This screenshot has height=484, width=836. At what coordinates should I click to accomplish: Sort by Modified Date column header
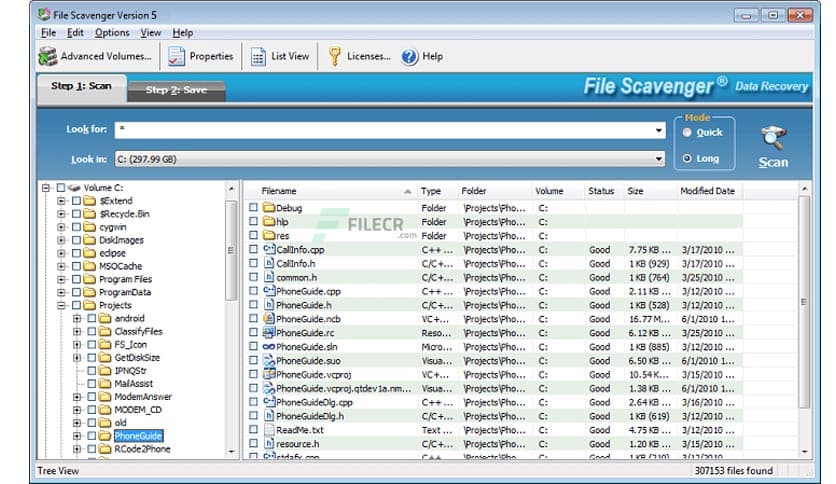point(709,191)
